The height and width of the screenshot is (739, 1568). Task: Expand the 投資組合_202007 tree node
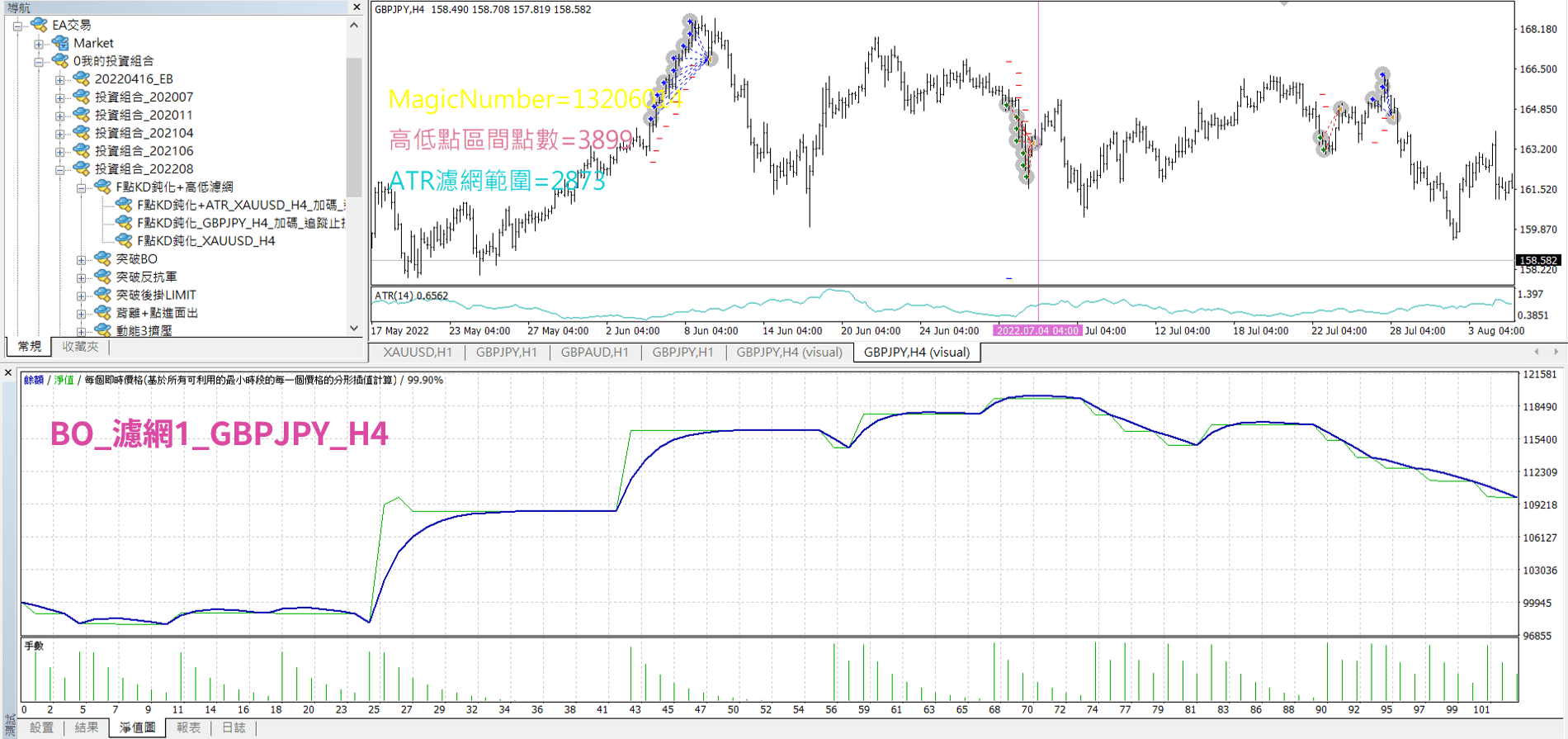tap(59, 97)
